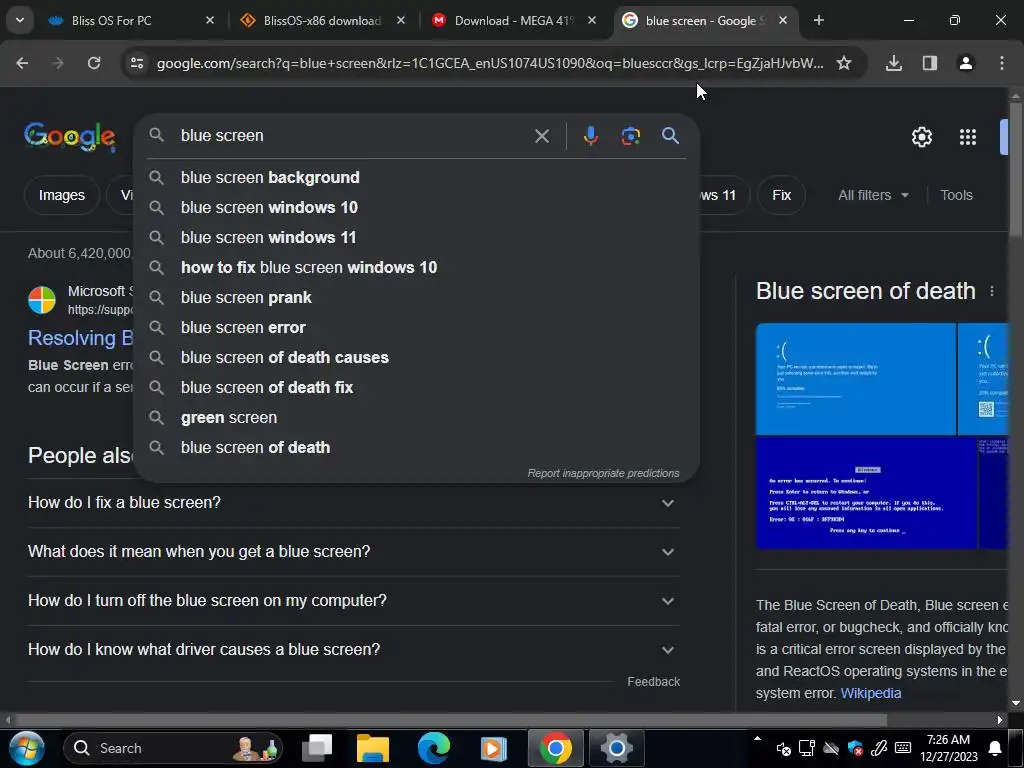Select suggestion blue screen of death causes
1024x768 pixels.
pyautogui.click(x=417, y=358)
